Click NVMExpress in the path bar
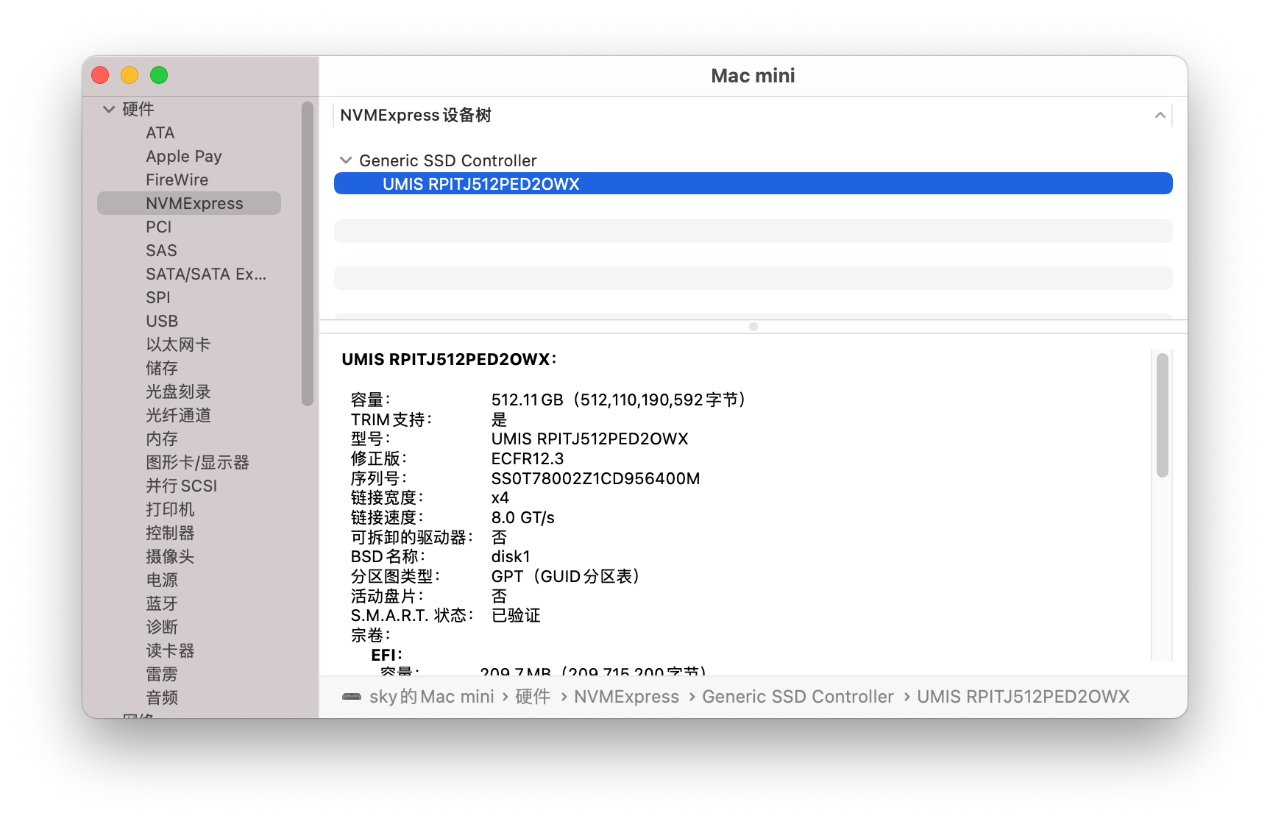The height and width of the screenshot is (827, 1270). 626,697
